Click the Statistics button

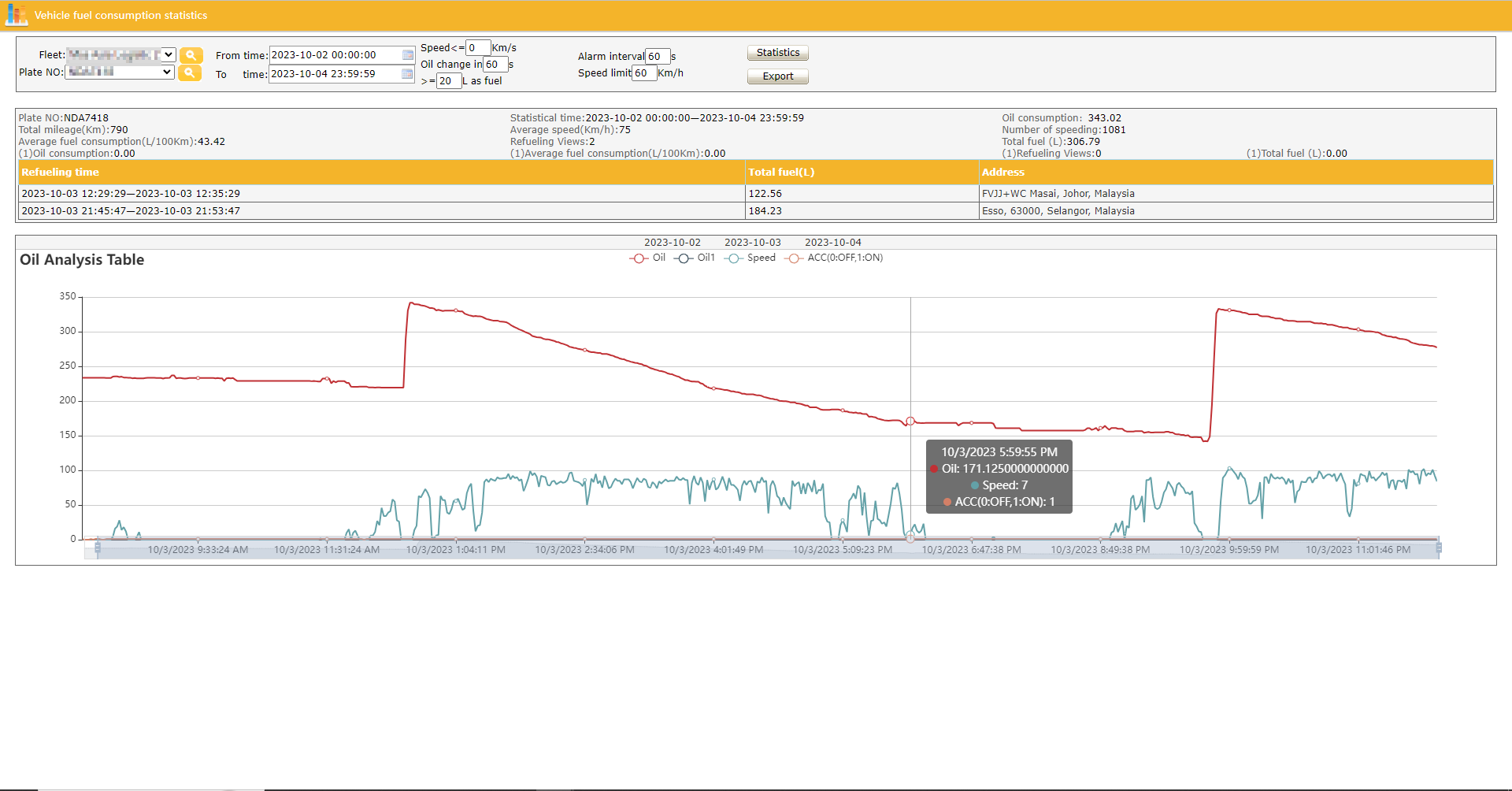pyautogui.click(x=777, y=52)
